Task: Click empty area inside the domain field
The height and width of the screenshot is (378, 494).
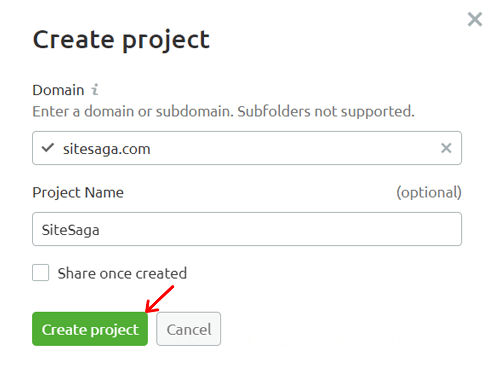Action: (x=293, y=148)
